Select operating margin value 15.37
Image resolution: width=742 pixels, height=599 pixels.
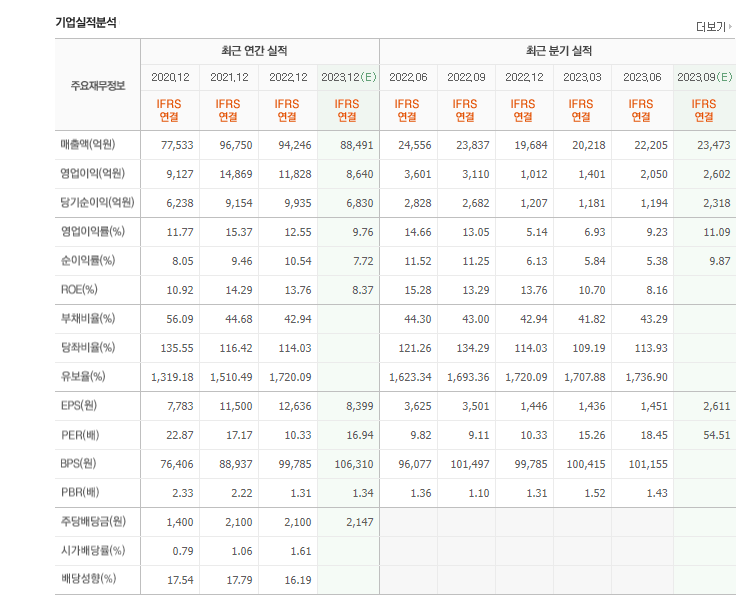click(x=239, y=232)
